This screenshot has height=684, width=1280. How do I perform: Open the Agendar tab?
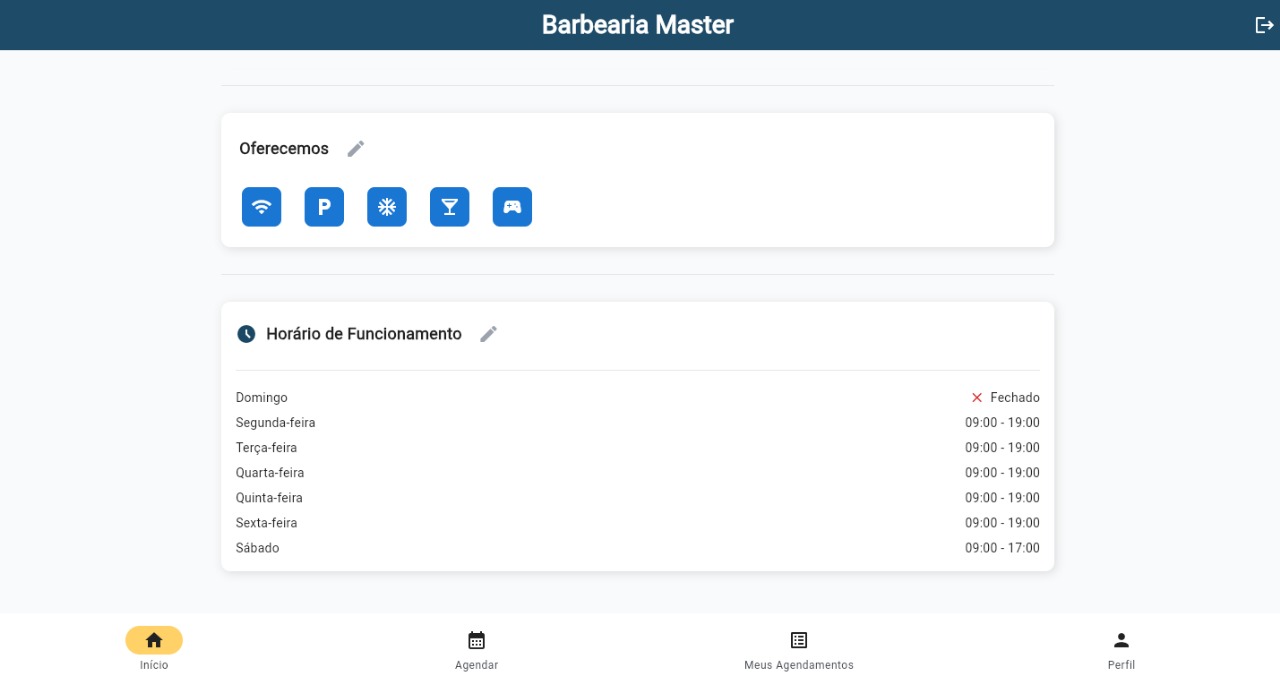pyautogui.click(x=476, y=649)
